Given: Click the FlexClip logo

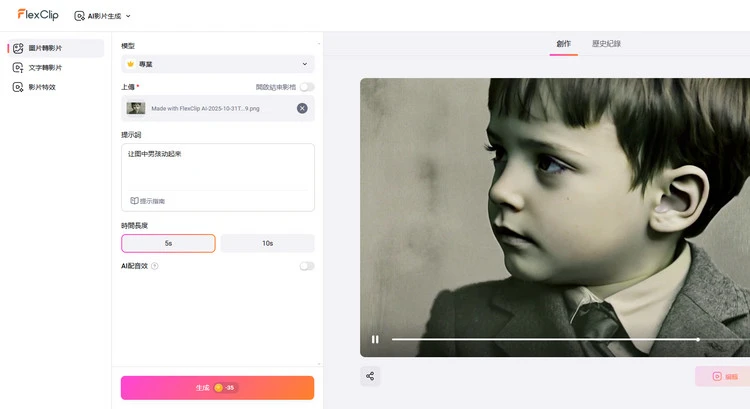Looking at the screenshot, I should coord(40,15).
